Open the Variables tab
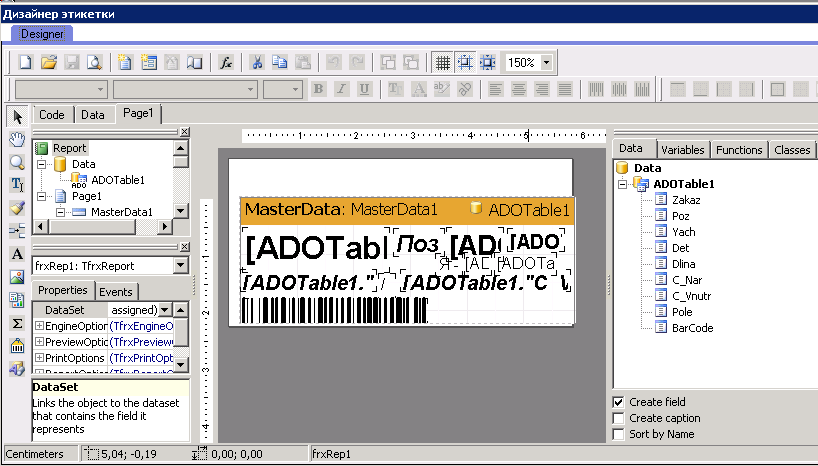 click(682, 150)
